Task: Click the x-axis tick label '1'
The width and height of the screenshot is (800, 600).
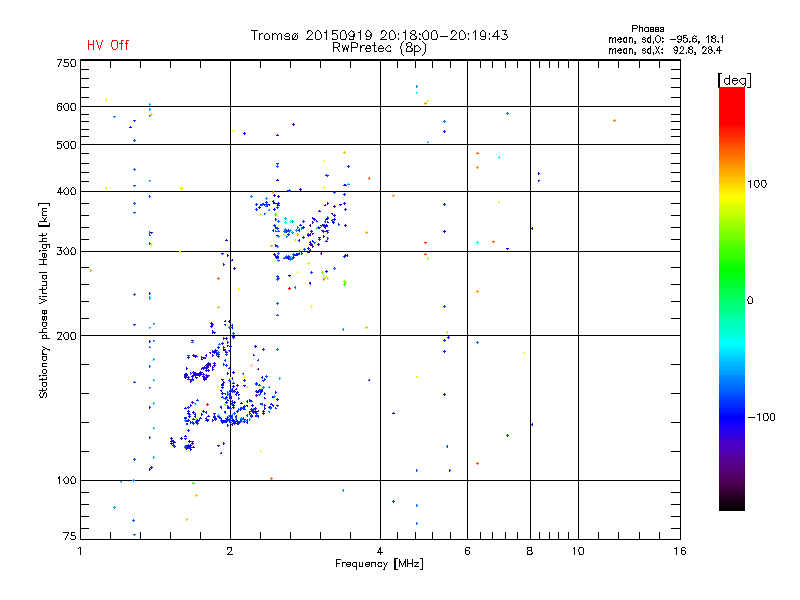Action: point(80,551)
